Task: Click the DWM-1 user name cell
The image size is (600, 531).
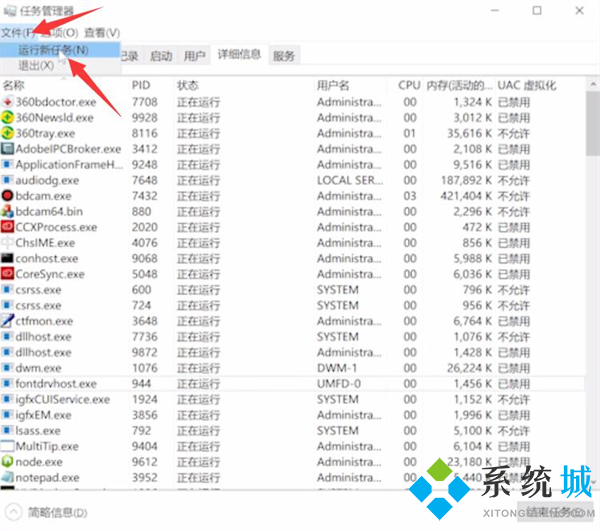Action: pyautogui.click(x=337, y=368)
